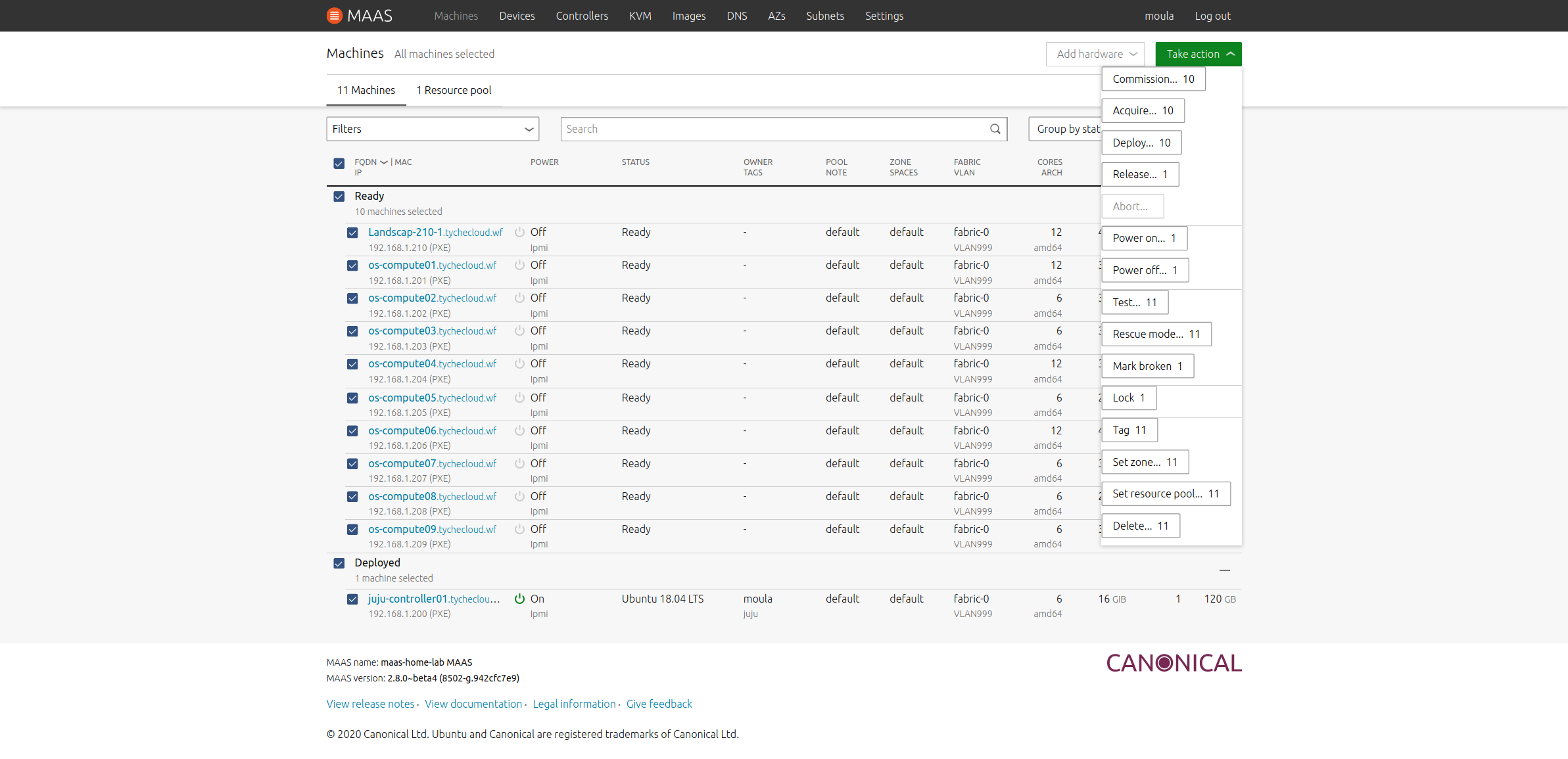This screenshot has width=1568, height=759.
Task: Uncheck os-compute08 machine checkbox
Action: point(352,497)
